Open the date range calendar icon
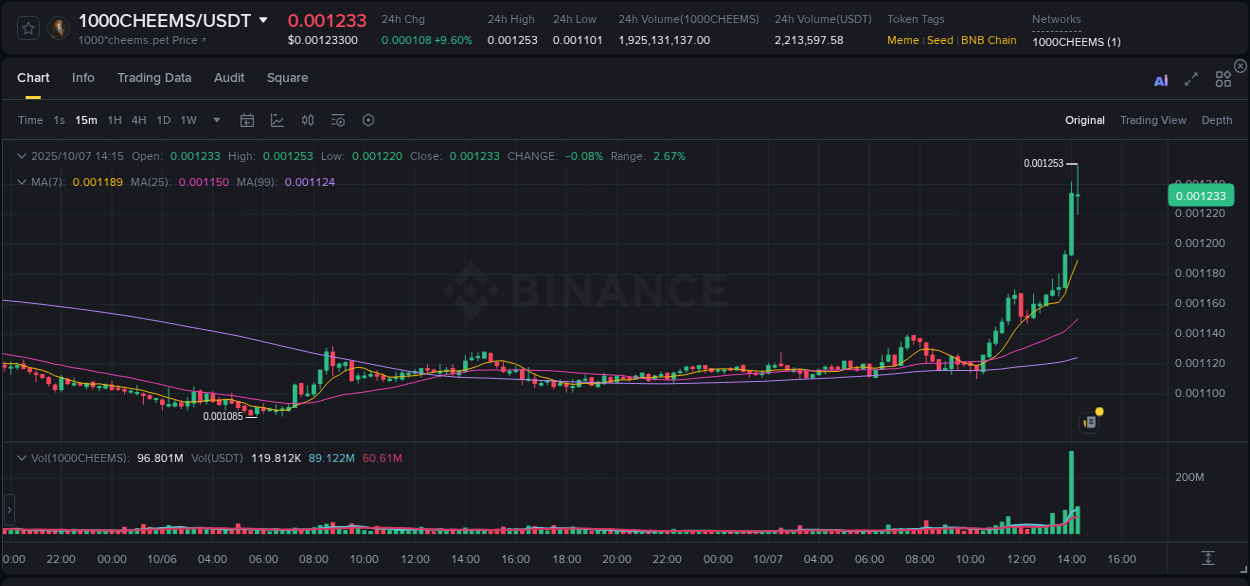The image size is (1250, 586). point(247,119)
